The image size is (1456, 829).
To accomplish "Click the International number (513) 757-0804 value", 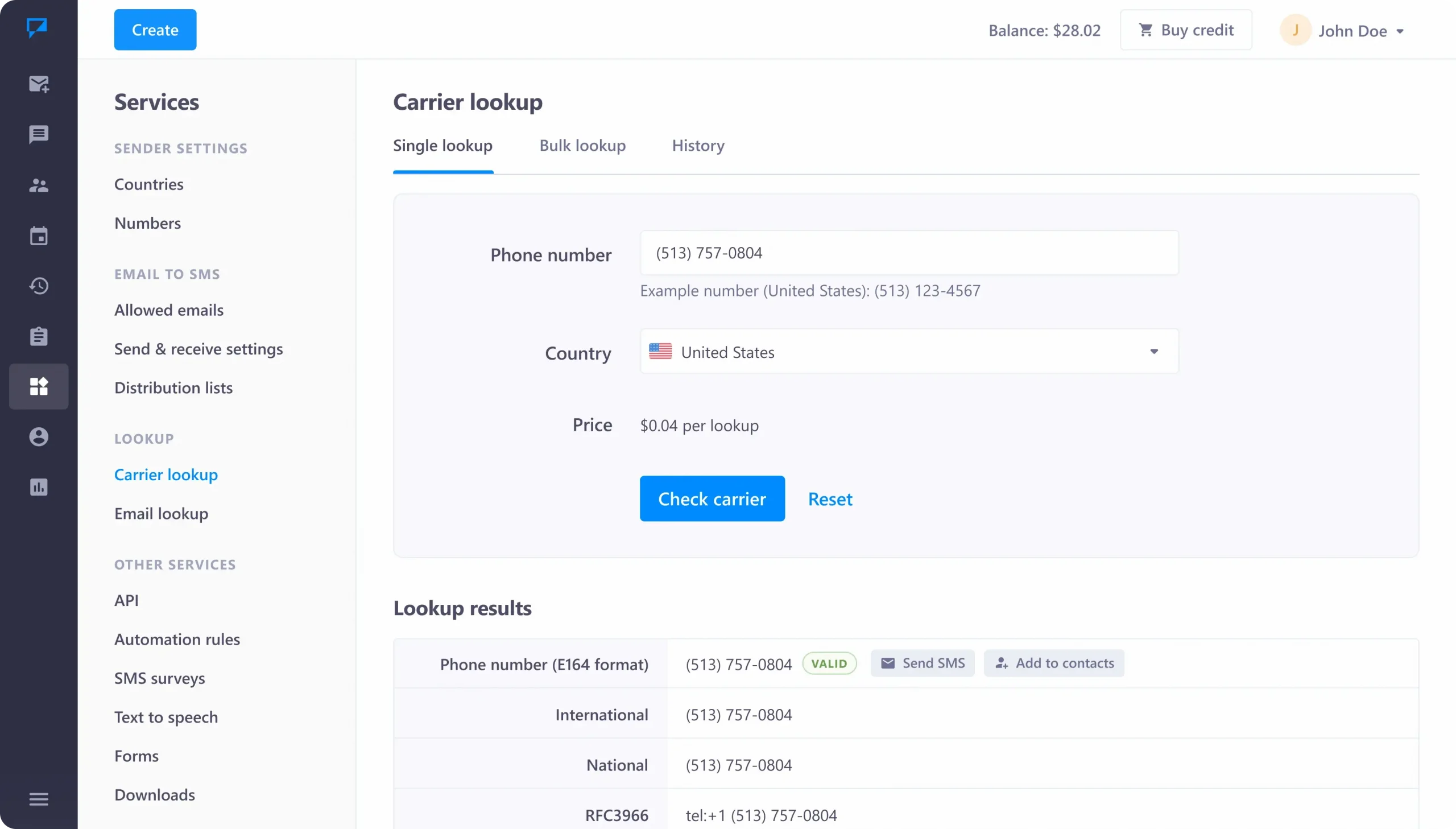I will (739, 715).
